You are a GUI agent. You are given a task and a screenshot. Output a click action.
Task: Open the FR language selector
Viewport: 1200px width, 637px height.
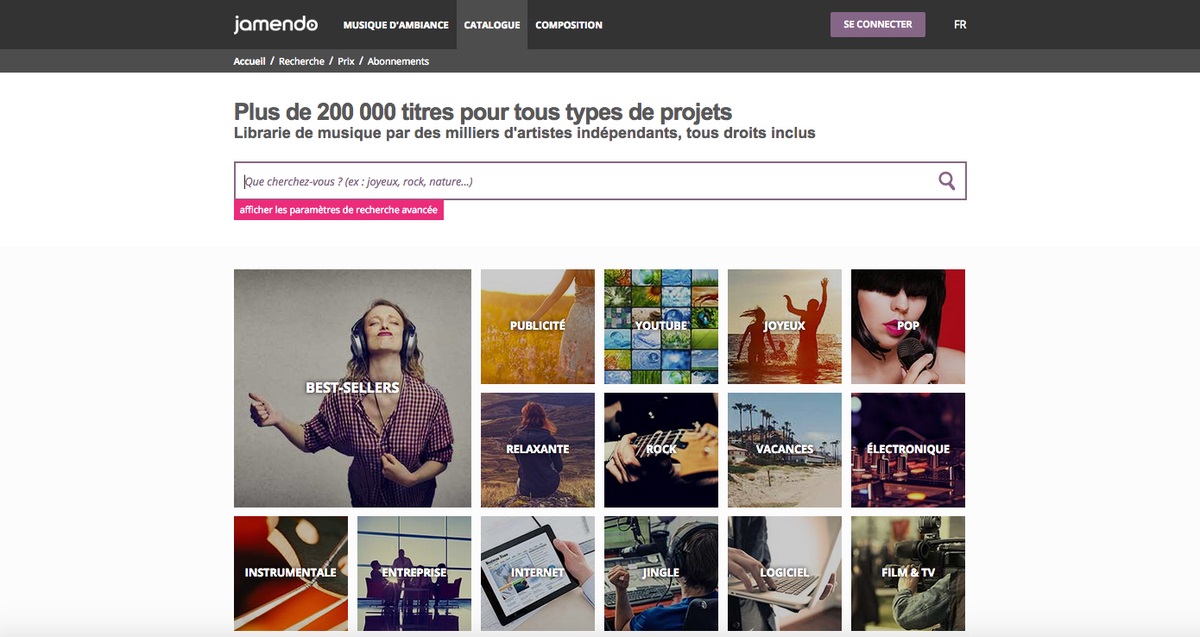point(960,25)
